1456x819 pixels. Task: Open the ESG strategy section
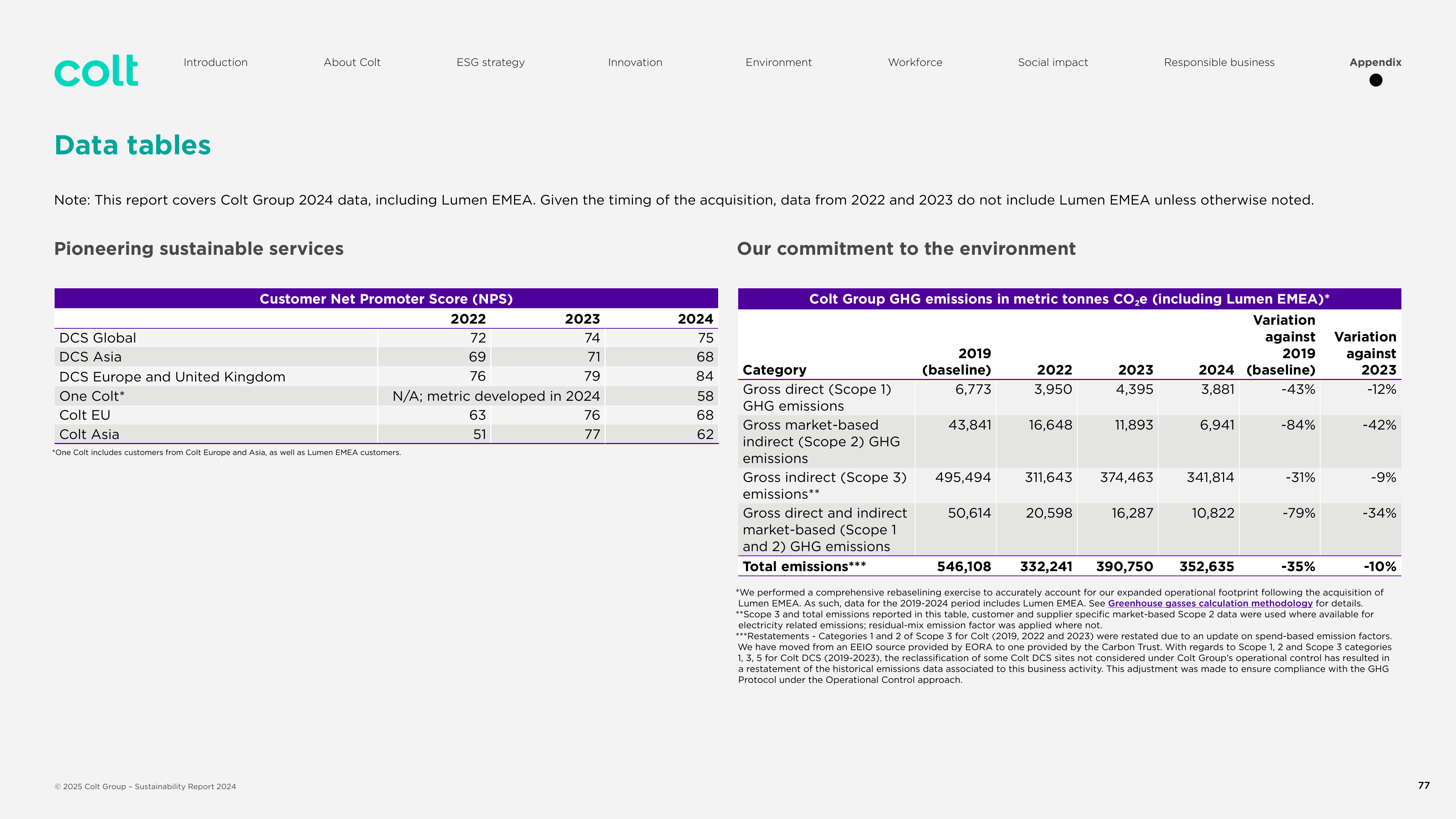tap(491, 62)
